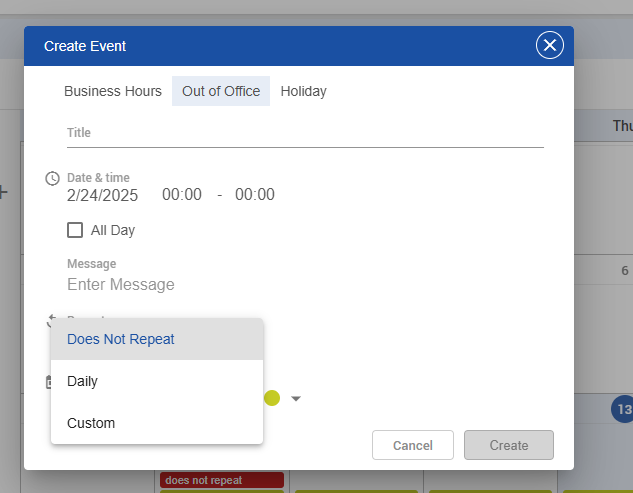Close the Create Event dialog
The image size is (633, 493).
point(549,46)
